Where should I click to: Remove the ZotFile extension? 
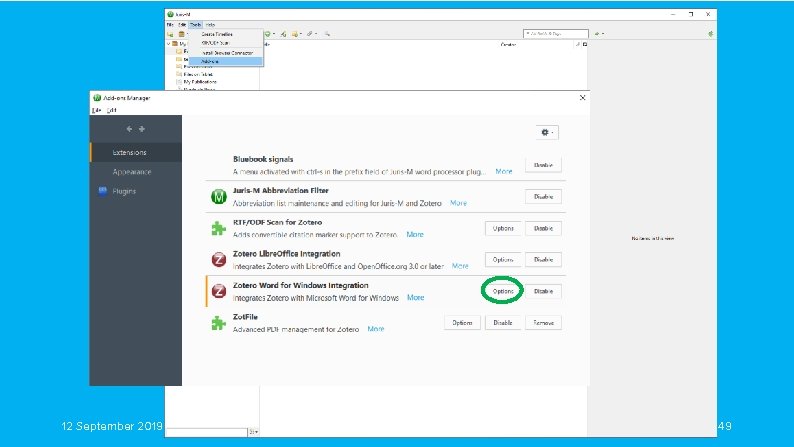[x=543, y=322]
